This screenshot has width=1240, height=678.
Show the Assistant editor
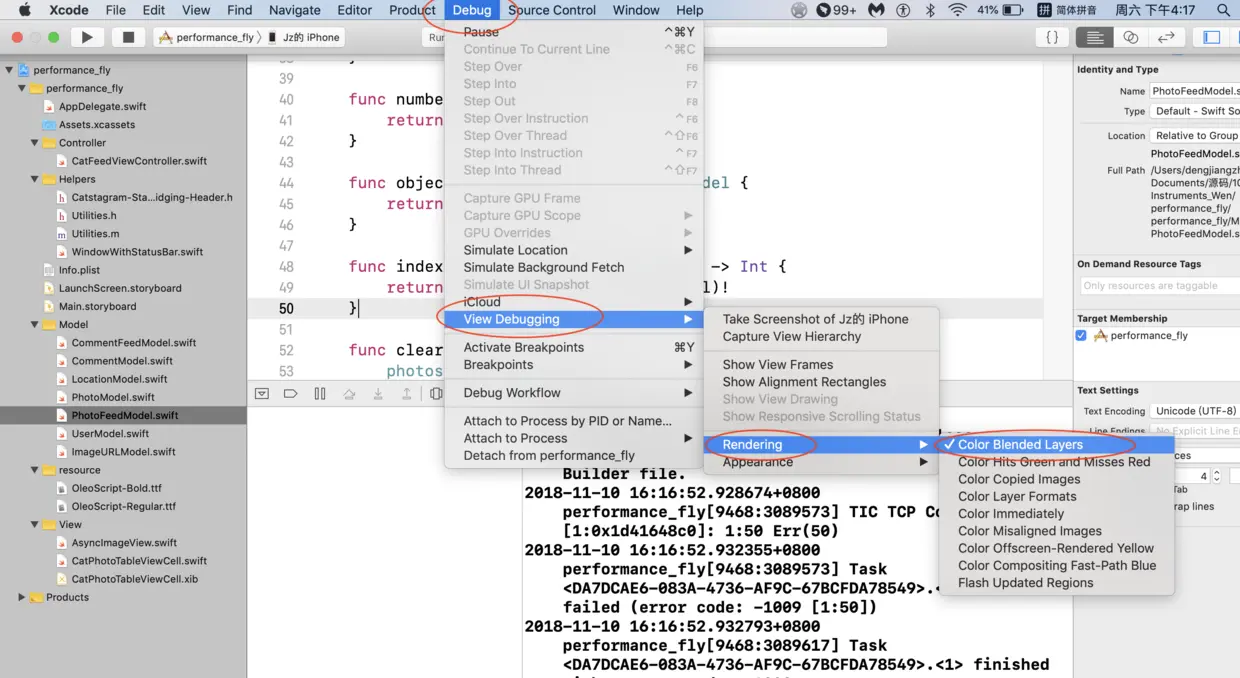[x=1131, y=37]
